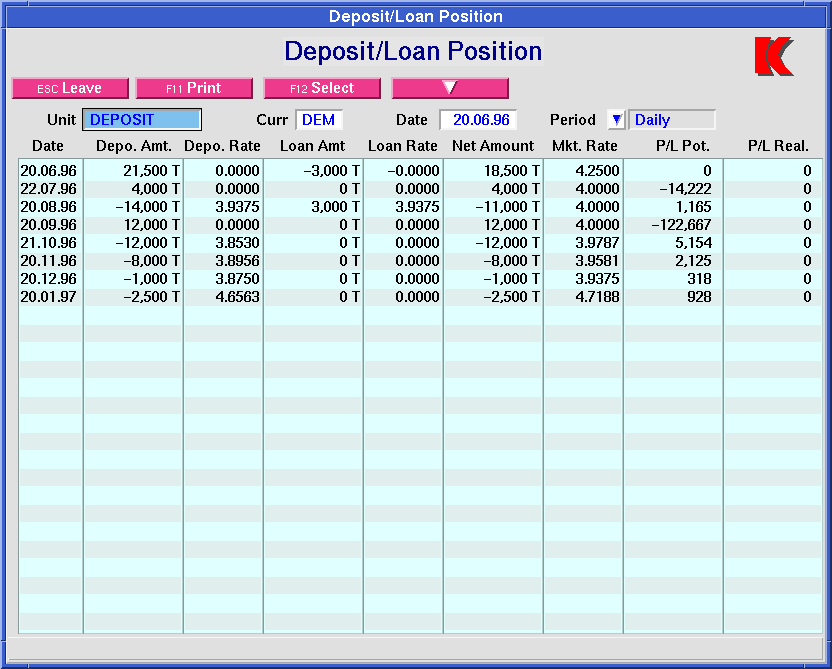Click the ESC Leave button

click(70, 88)
